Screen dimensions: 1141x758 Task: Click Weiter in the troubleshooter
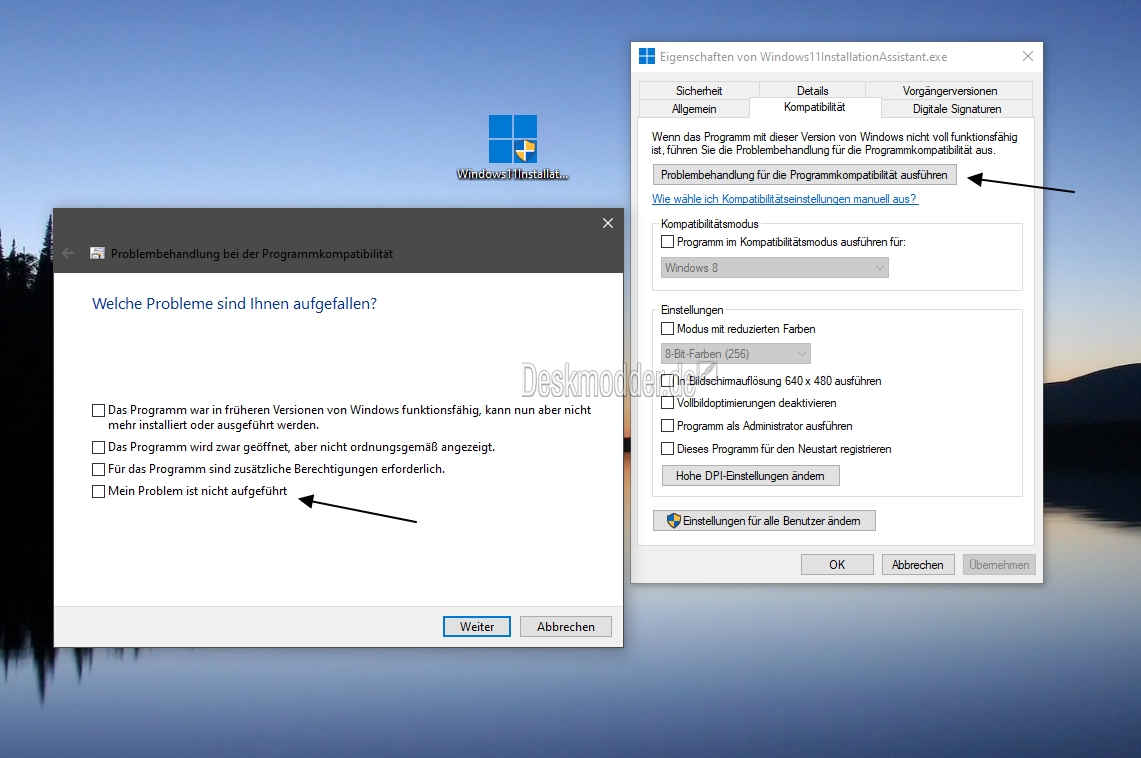(477, 626)
